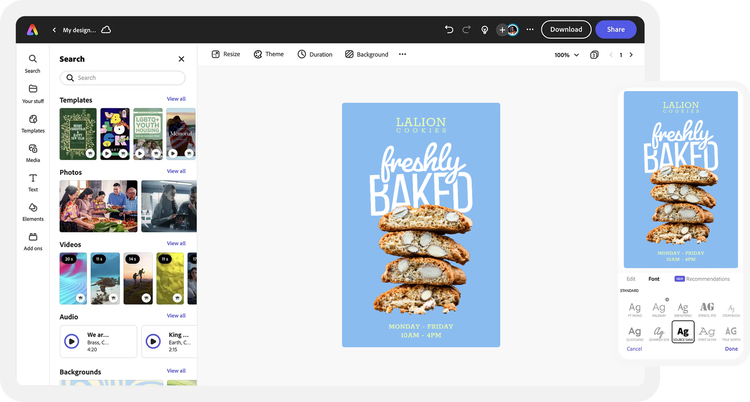Switch to the Font tab on phone
The image size is (750, 402).
click(x=654, y=279)
